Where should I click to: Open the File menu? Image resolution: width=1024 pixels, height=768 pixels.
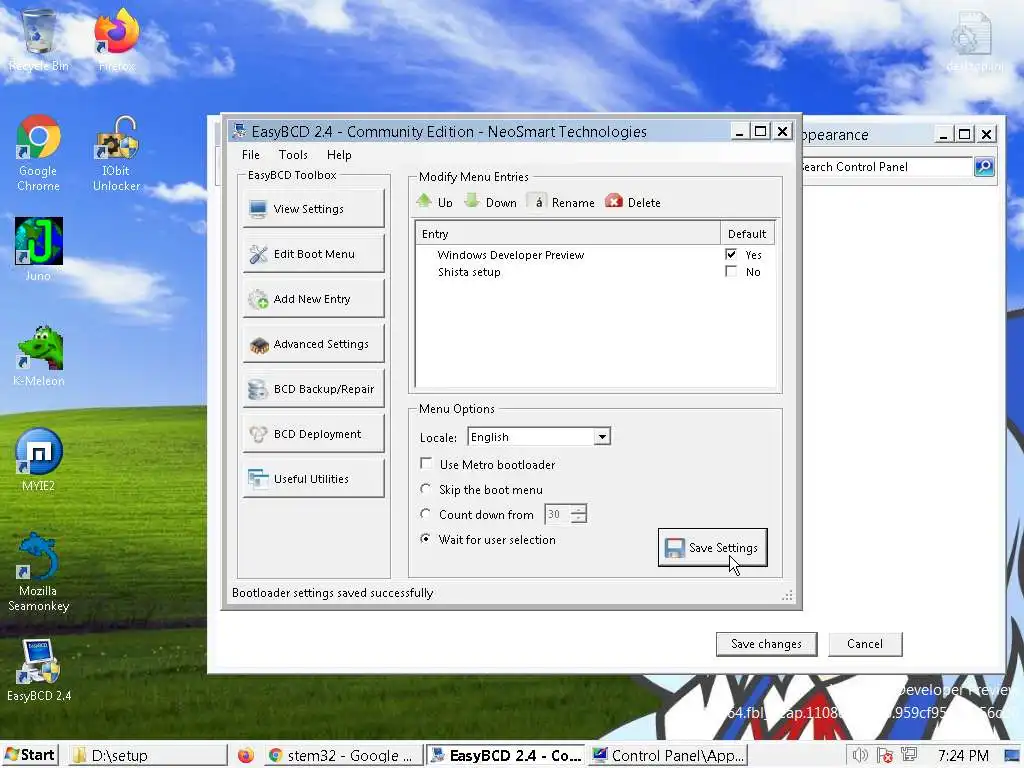pos(251,155)
